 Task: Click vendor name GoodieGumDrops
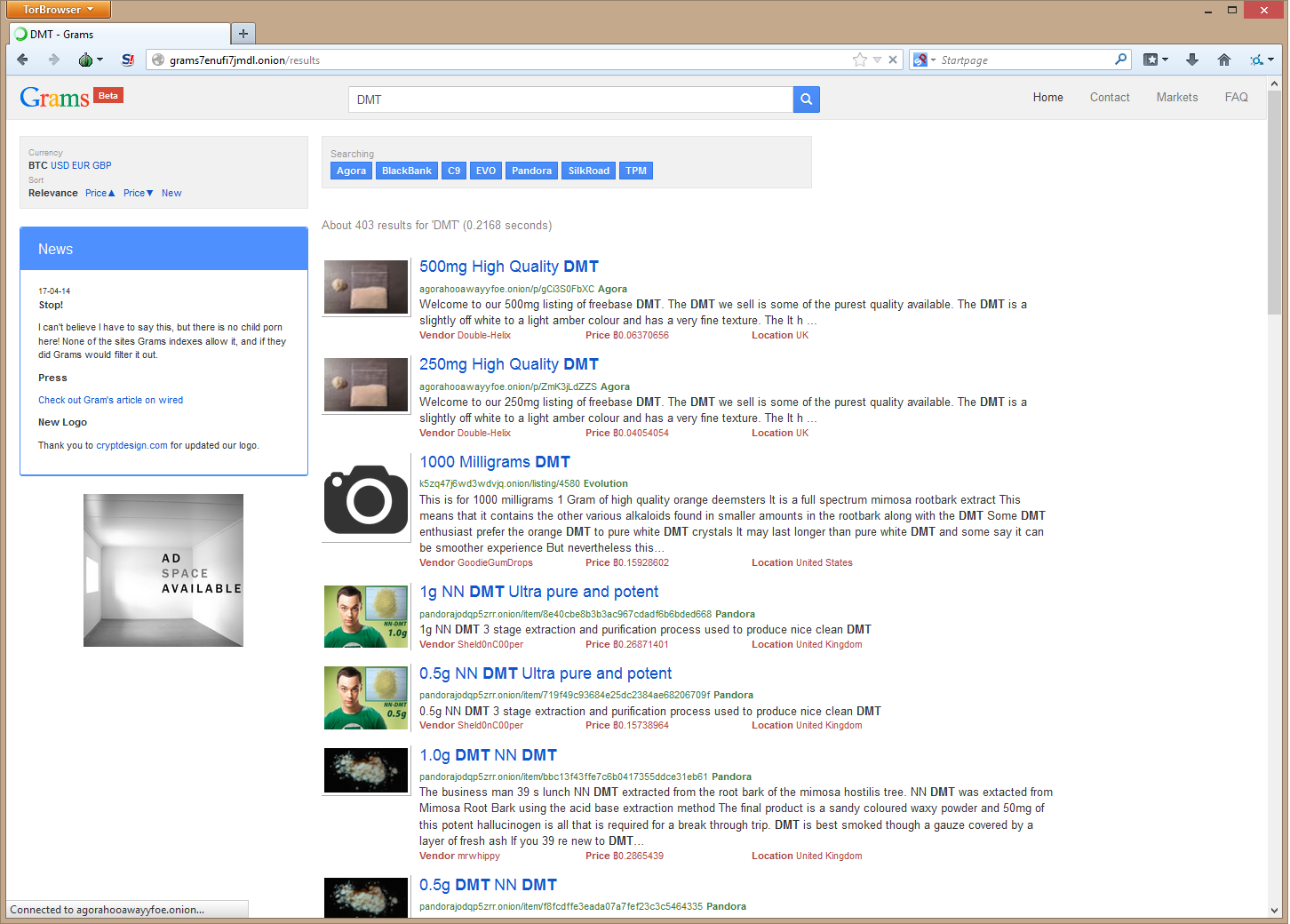coord(495,562)
